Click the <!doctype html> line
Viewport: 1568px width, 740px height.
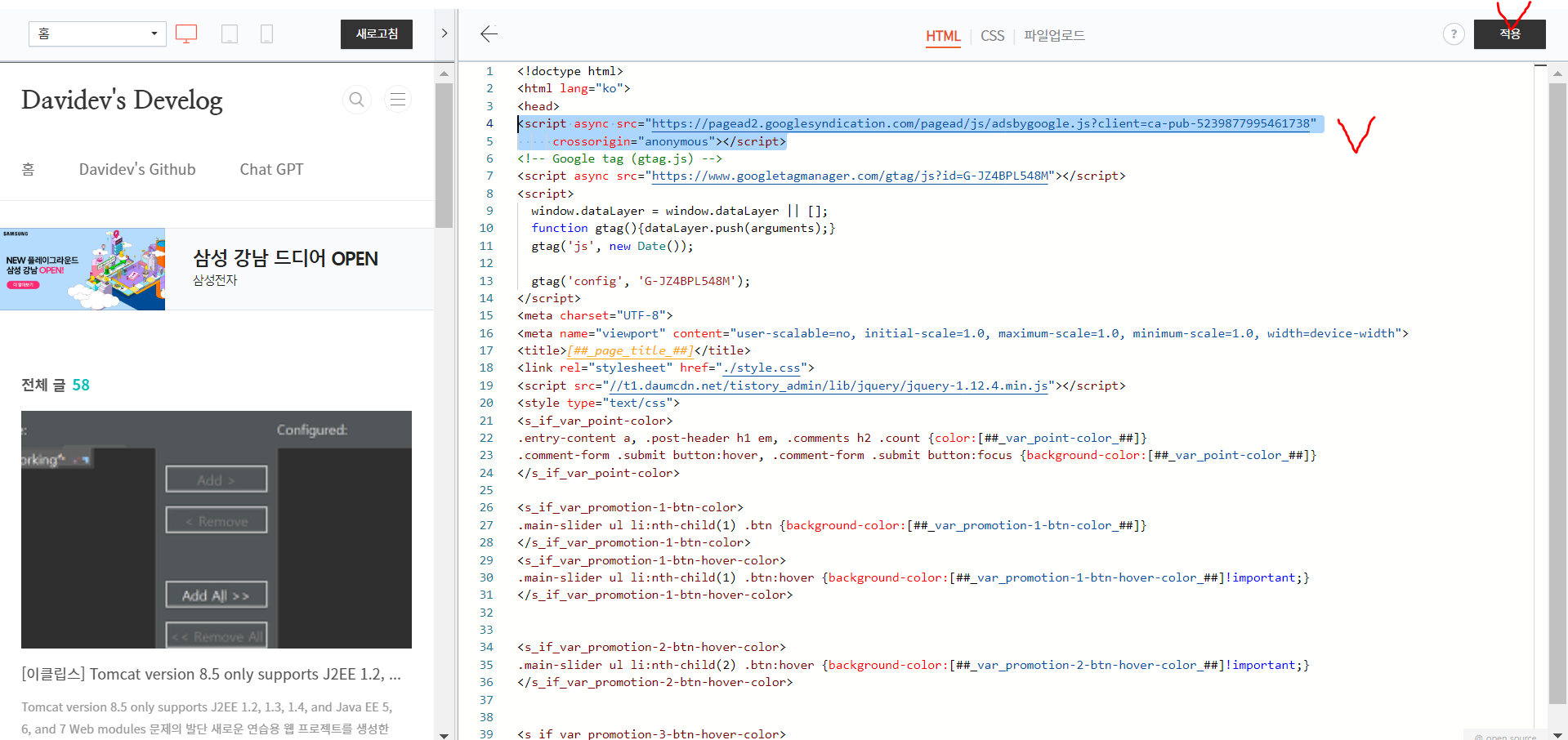[x=570, y=71]
